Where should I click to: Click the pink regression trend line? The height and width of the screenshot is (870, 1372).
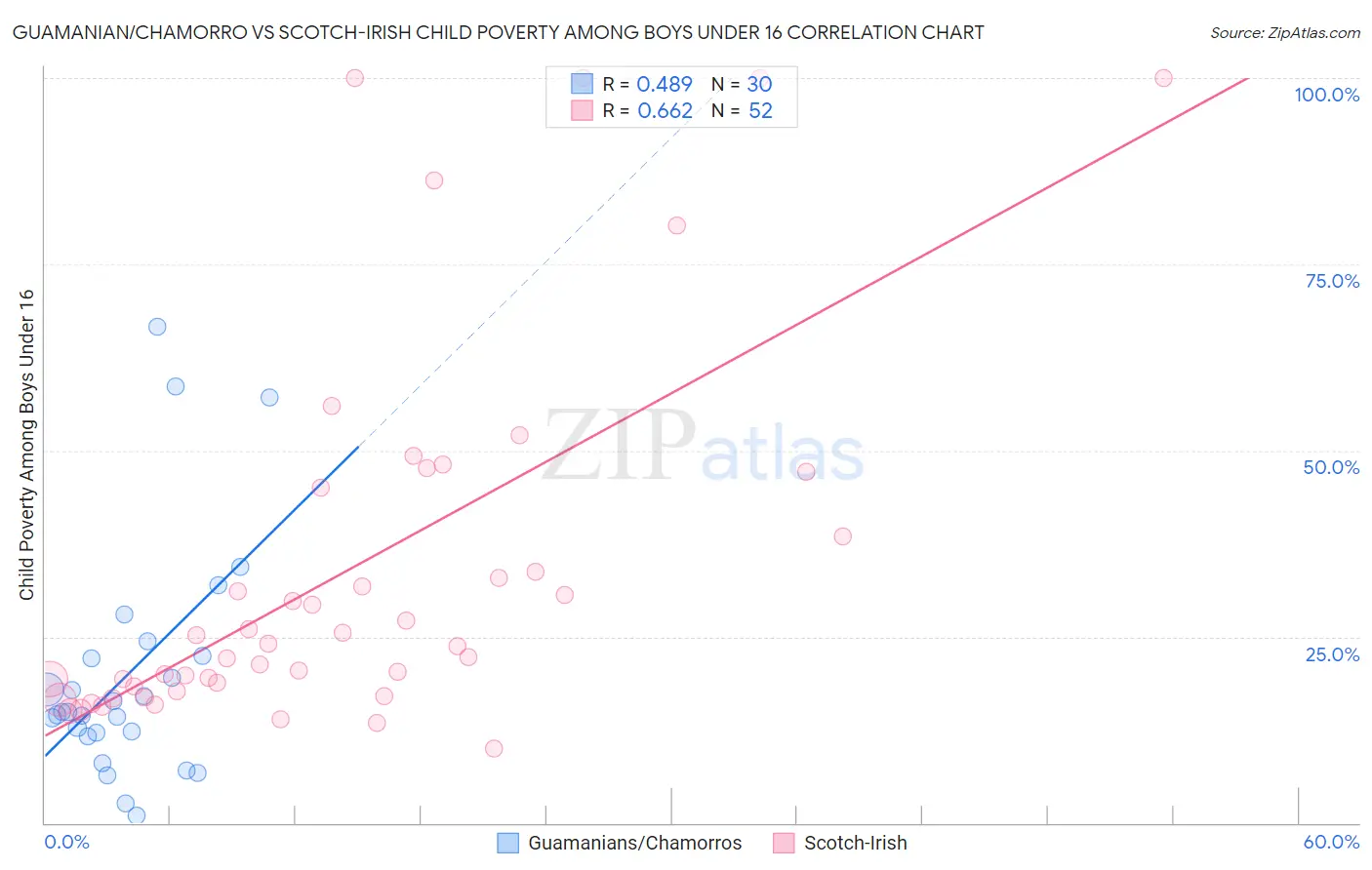tap(646, 406)
